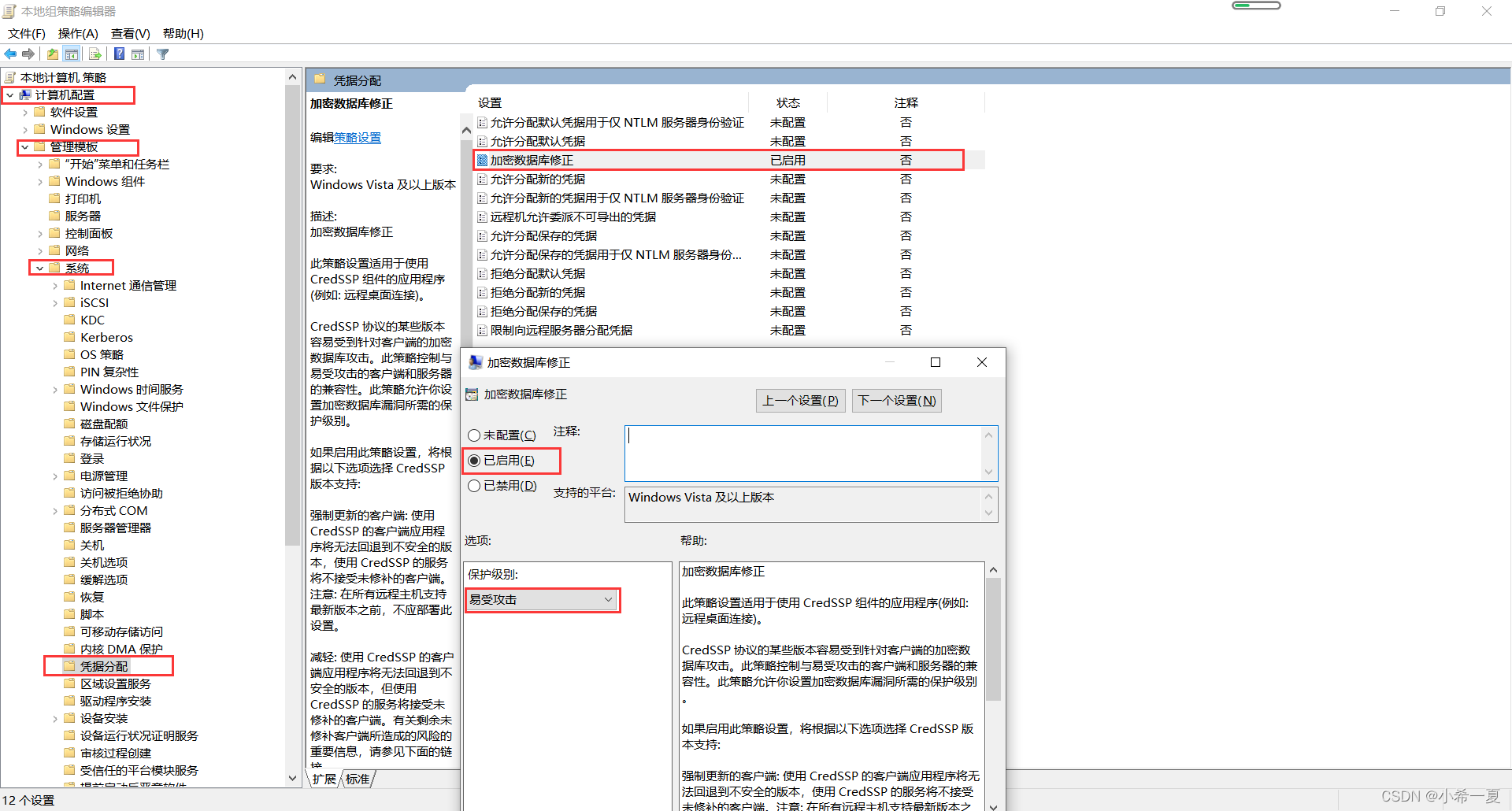Expand the Windows 设置 tree node
Image resolution: width=1512 pixels, height=811 pixels.
pyautogui.click(x=24, y=130)
